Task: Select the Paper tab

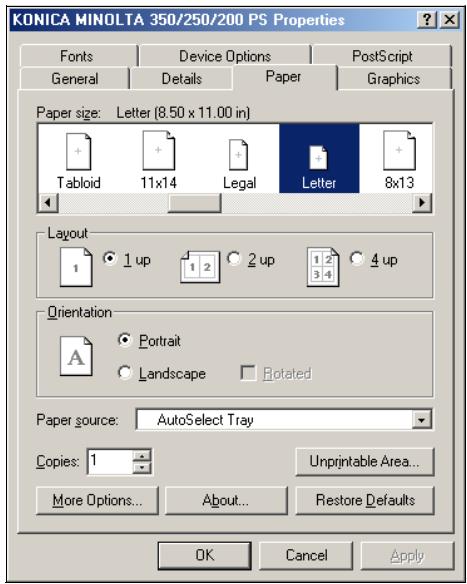Action: pos(284,77)
